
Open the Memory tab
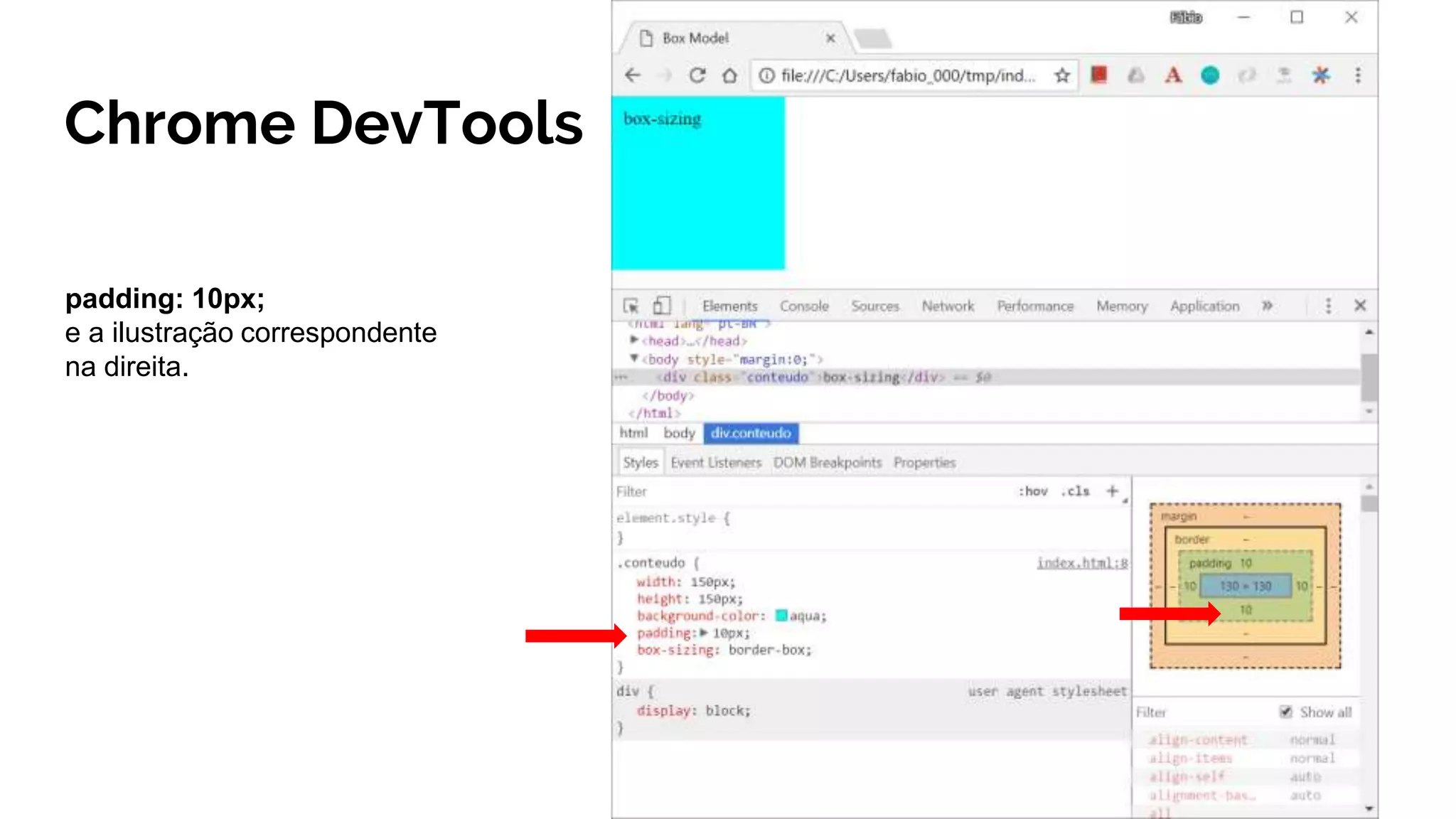pyautogui.click(x=1122, y=306)
